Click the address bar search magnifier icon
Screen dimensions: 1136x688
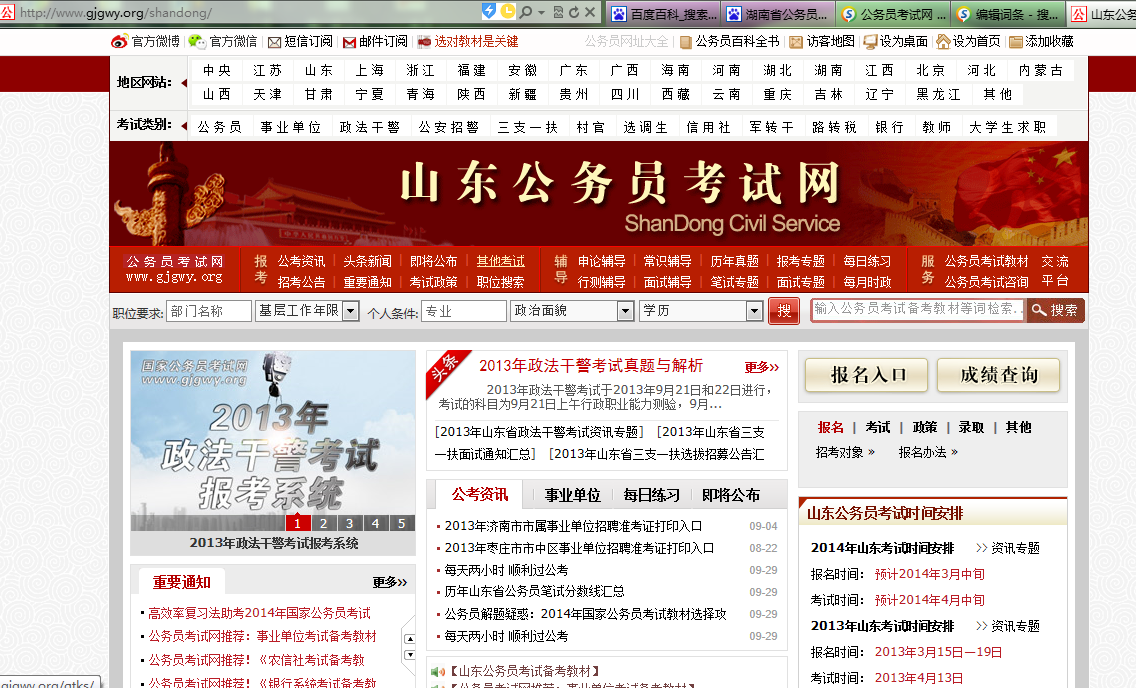coord(526,12)
